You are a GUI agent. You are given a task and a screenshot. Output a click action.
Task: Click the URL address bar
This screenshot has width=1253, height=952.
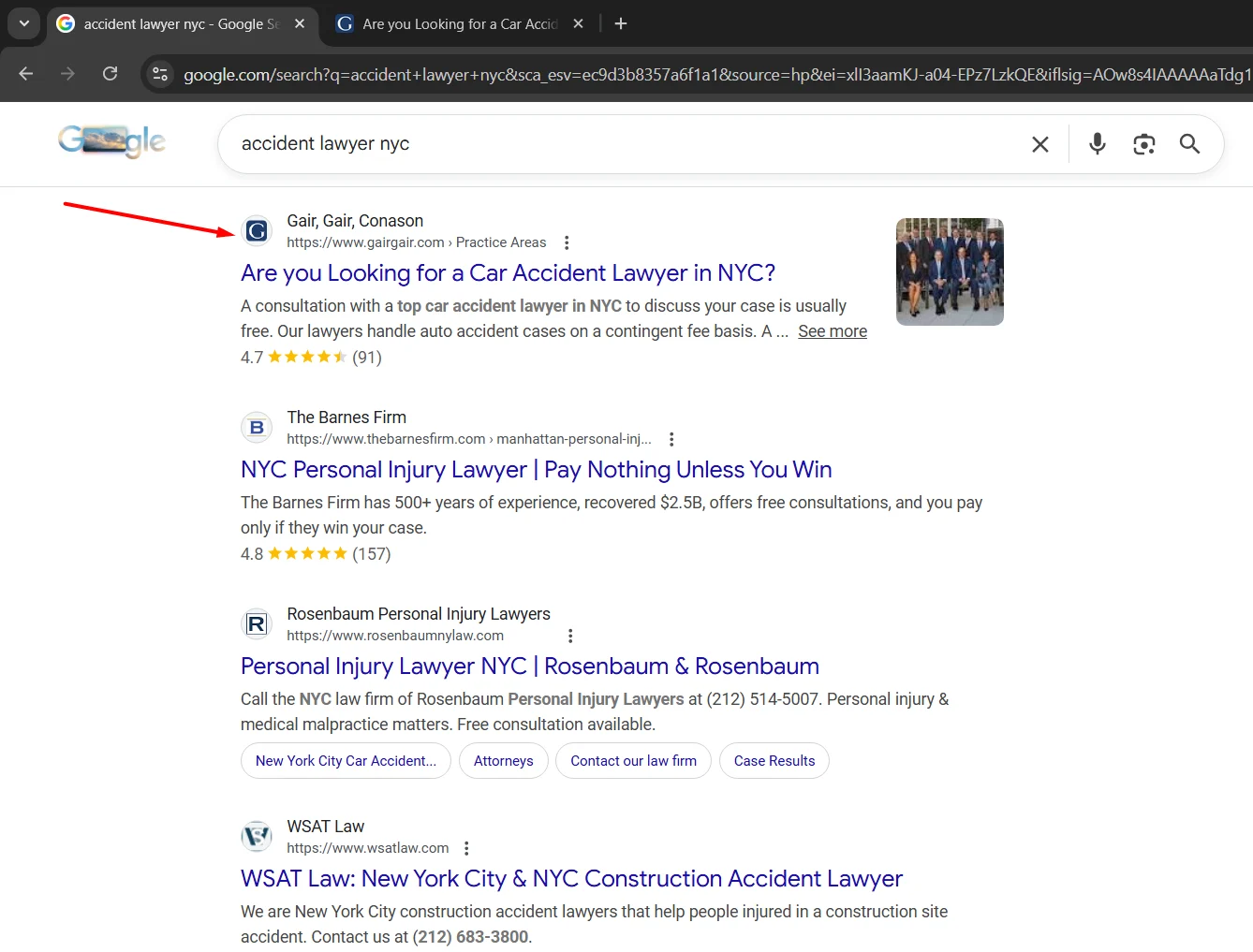pyautogui.click(x=716, y=75)
